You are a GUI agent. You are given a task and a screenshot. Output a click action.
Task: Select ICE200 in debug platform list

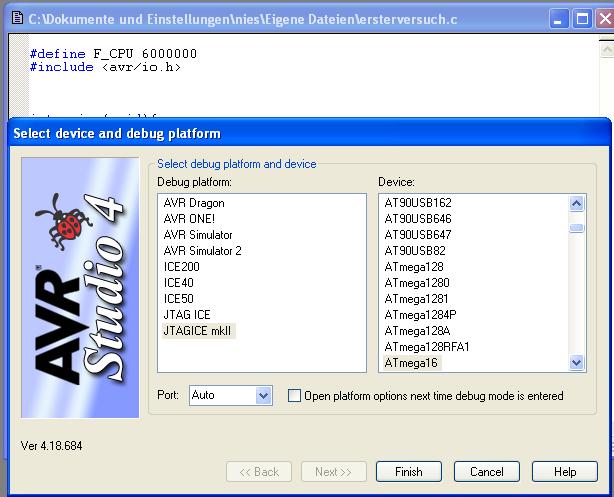[x=181, y=267]
